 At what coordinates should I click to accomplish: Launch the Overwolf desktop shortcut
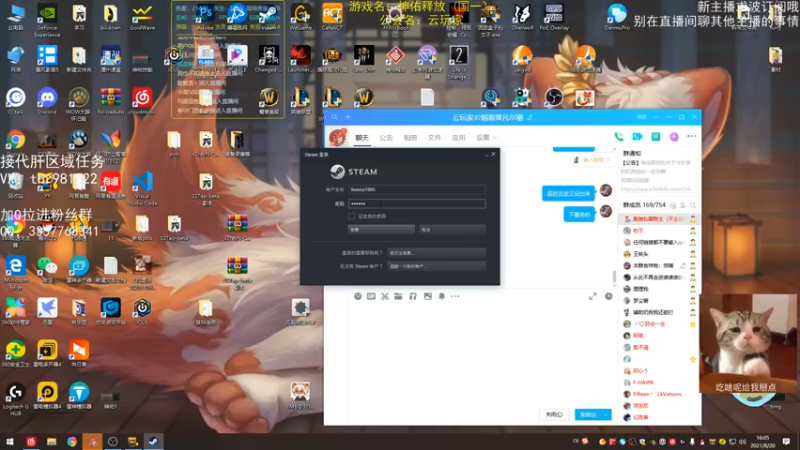[x=522, y=18]
